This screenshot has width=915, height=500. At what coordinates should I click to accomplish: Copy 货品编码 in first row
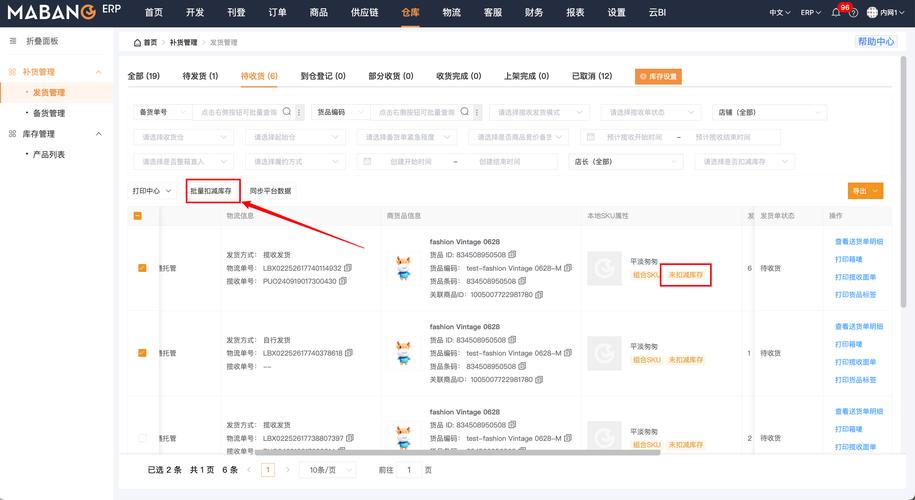[568, 268]
